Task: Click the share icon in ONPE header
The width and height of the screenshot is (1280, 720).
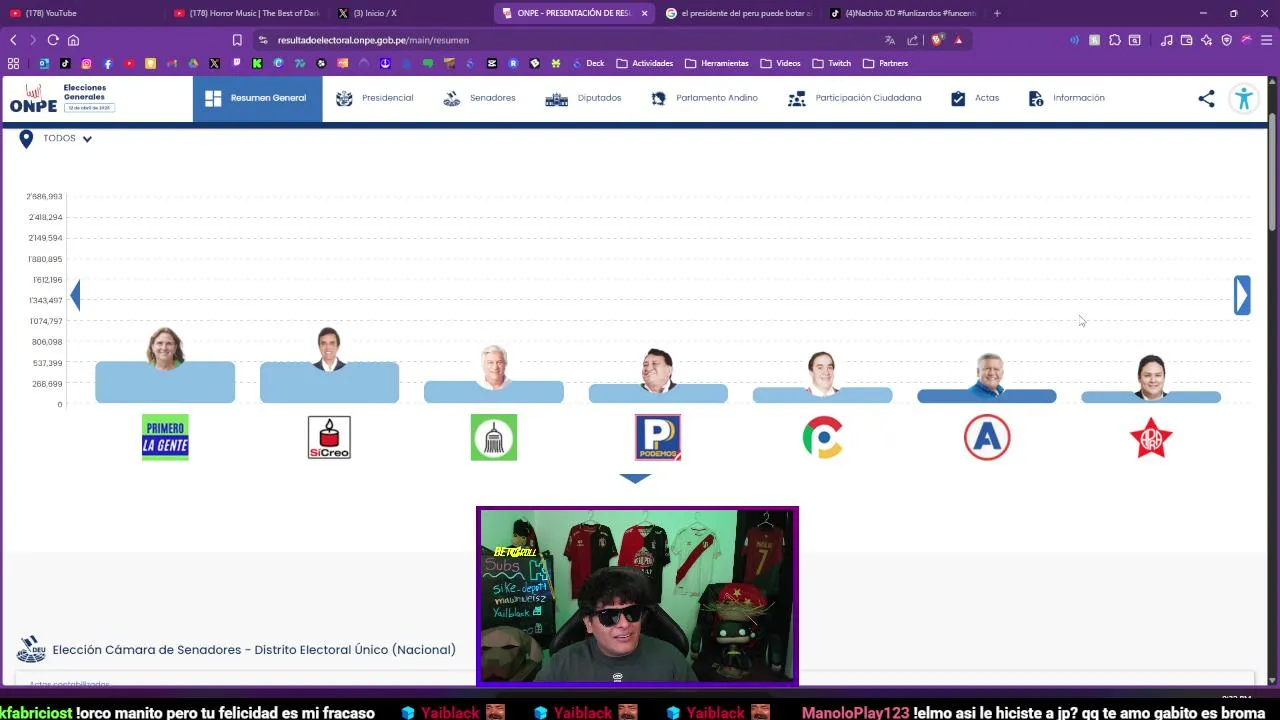Action: pyautogui.click(x=1206, y=98)
